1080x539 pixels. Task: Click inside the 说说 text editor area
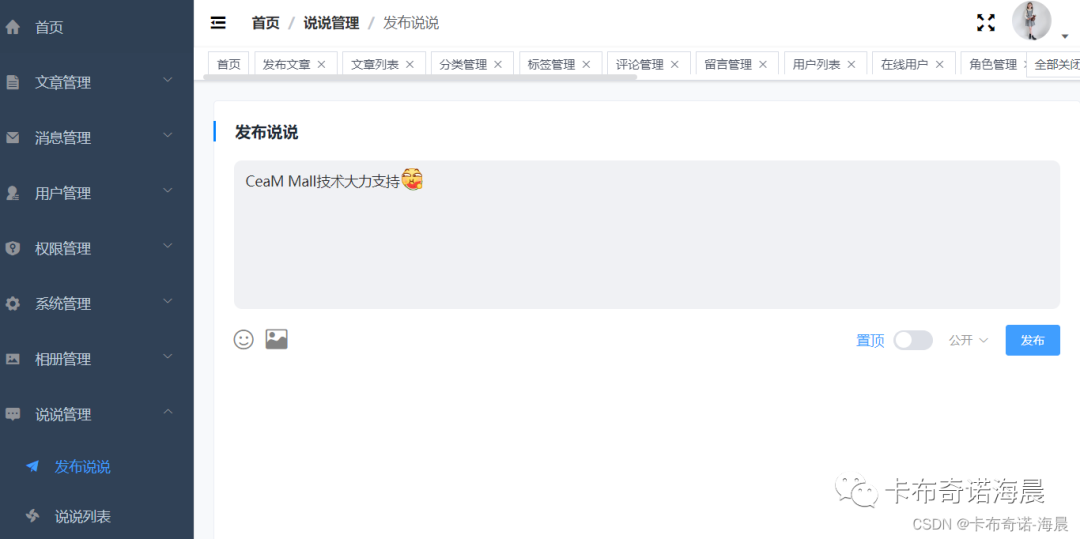tap(646, 235)
